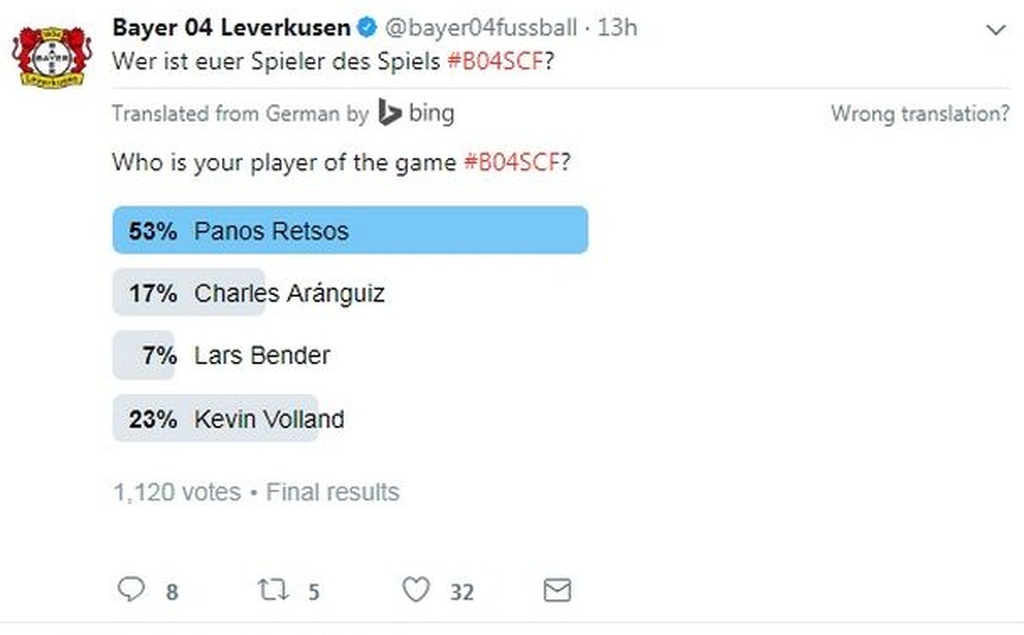Select the Panos Retsos poll result bar
1024x635 pixels.
tap(349, 231)
